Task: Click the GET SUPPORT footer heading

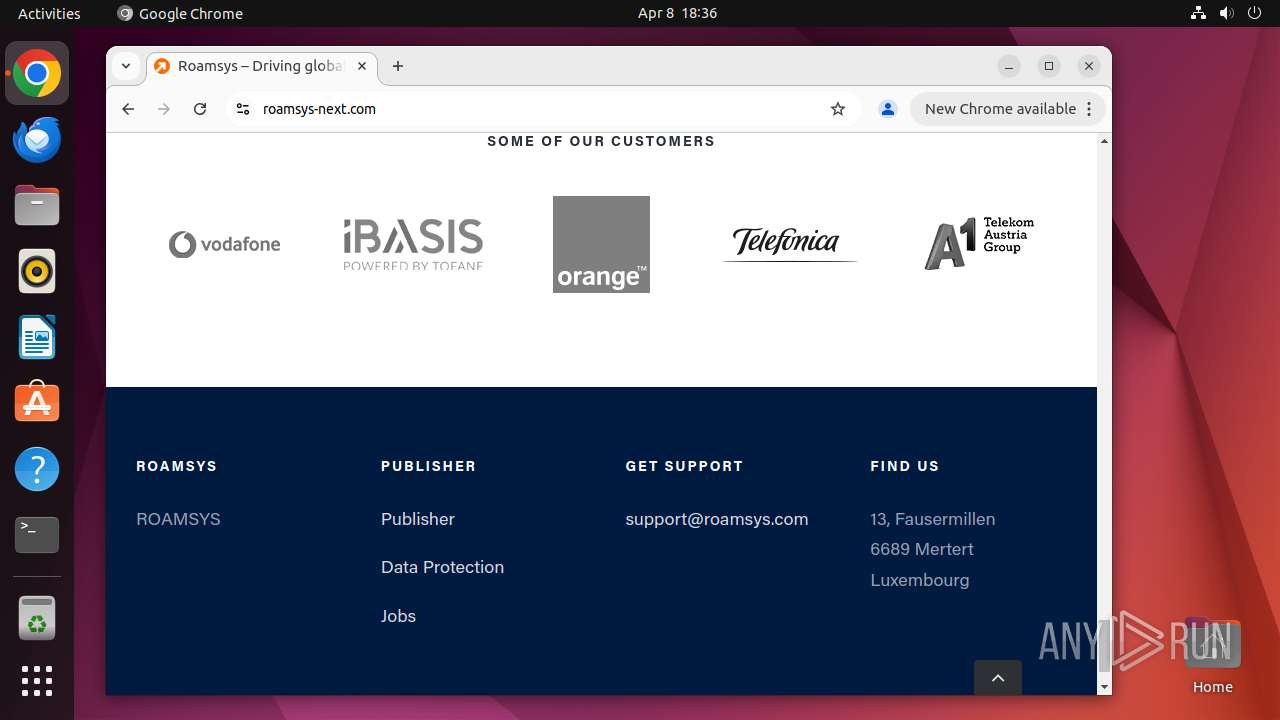Action: (684, 466)
